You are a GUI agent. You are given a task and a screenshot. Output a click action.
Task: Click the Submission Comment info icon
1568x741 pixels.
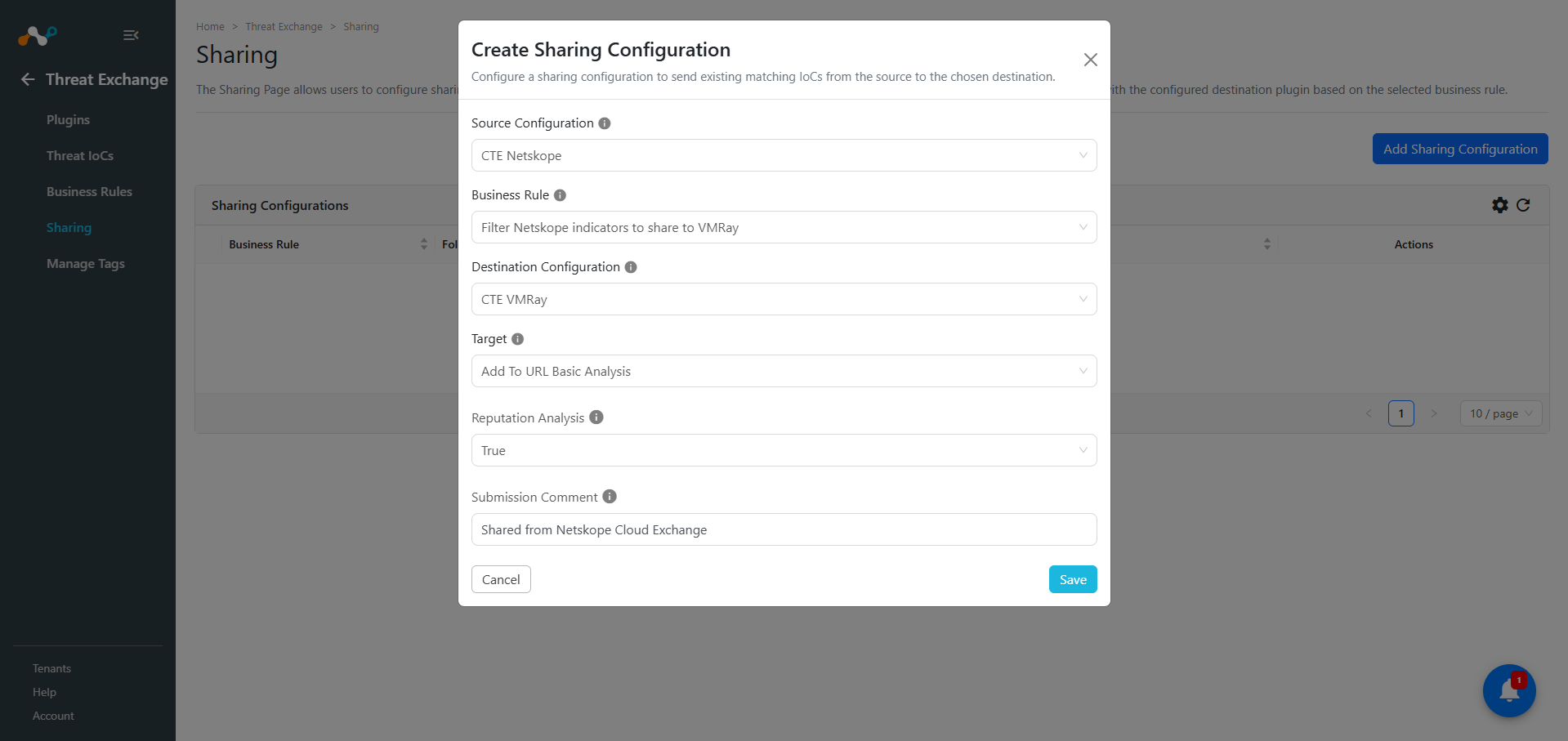[610, 497]
